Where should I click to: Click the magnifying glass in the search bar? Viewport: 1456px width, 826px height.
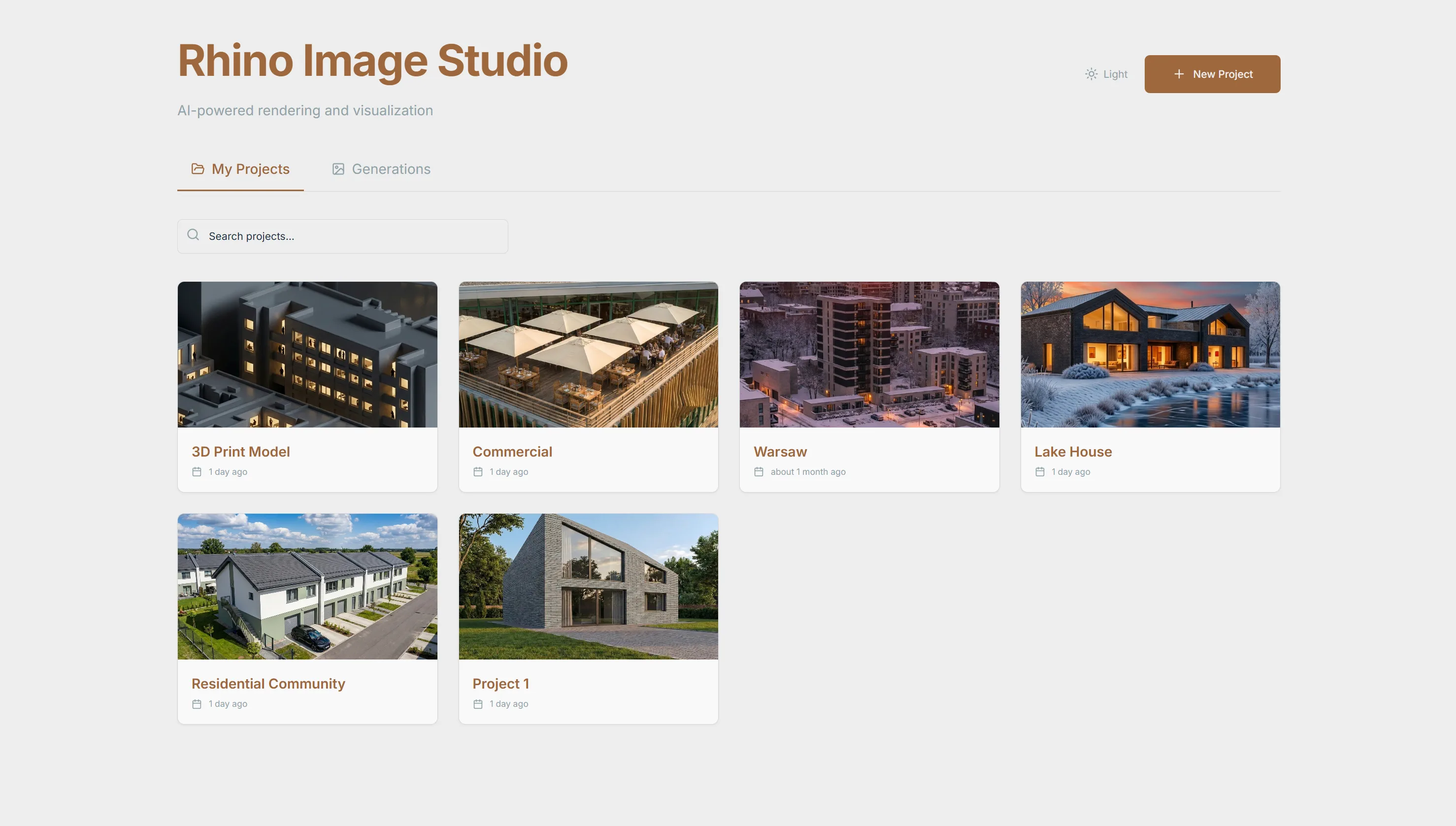click(193, 234)
